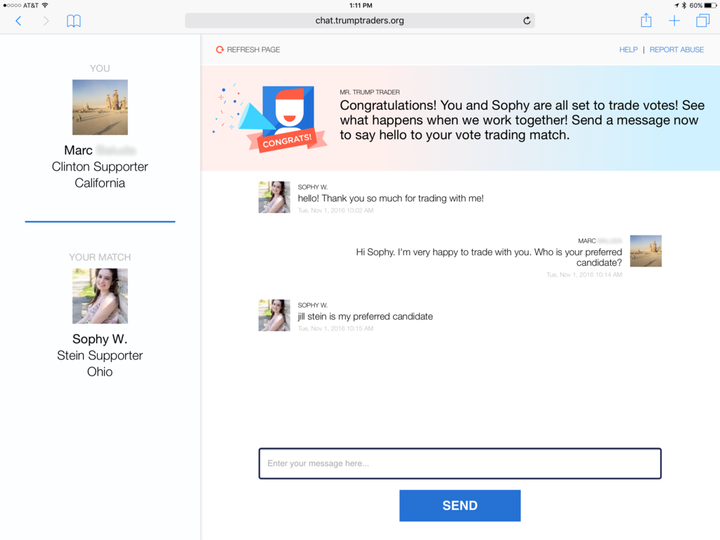
Task: Open the Safari share sheet icon
Action: [646, 20]
